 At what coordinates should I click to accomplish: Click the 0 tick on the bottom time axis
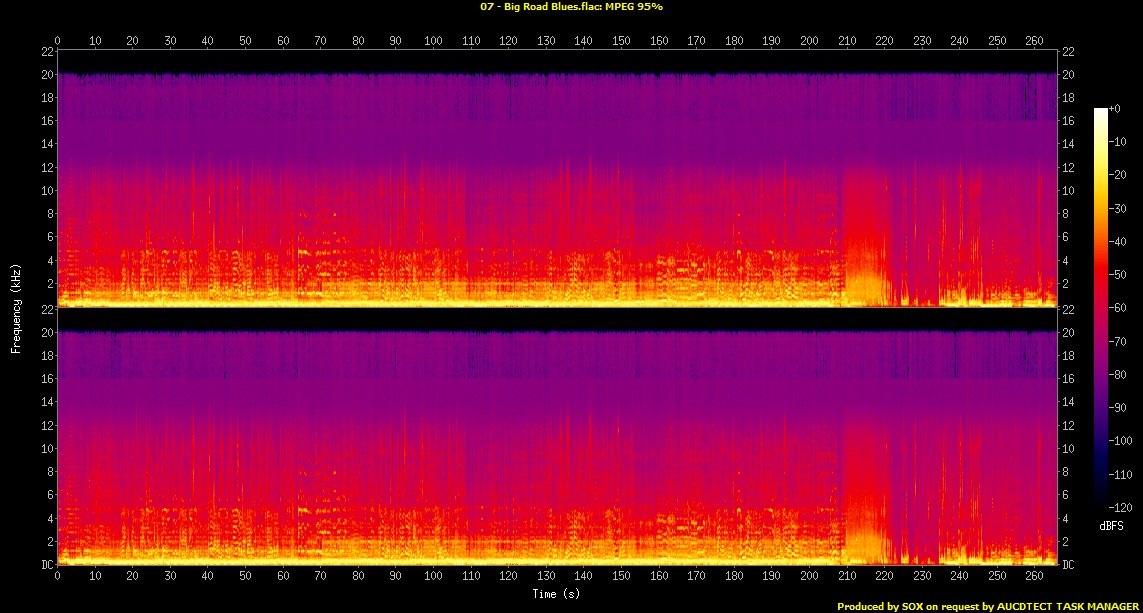coord(58,577)
